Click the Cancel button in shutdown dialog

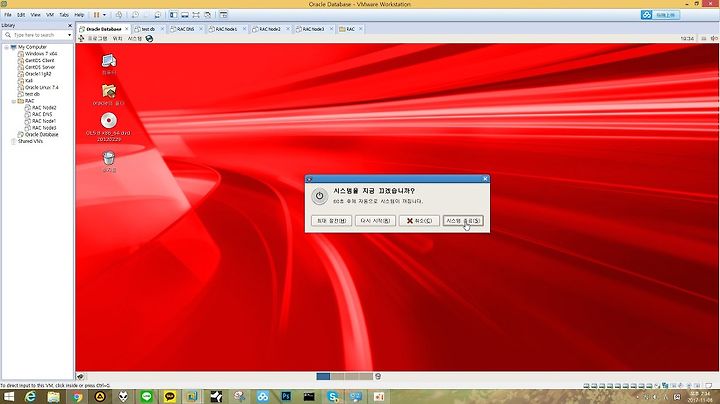coord(419,221)
